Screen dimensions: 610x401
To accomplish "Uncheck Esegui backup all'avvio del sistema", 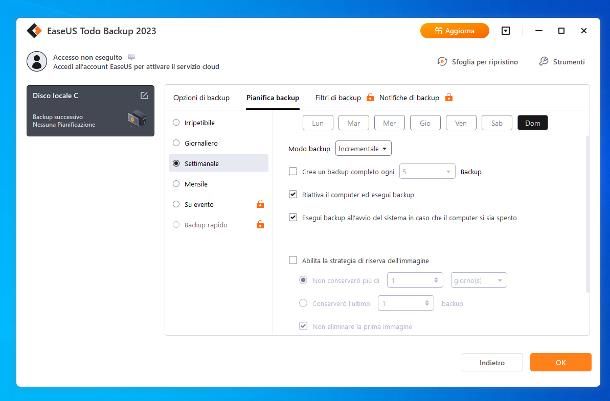I will click(x=293, y=217).
